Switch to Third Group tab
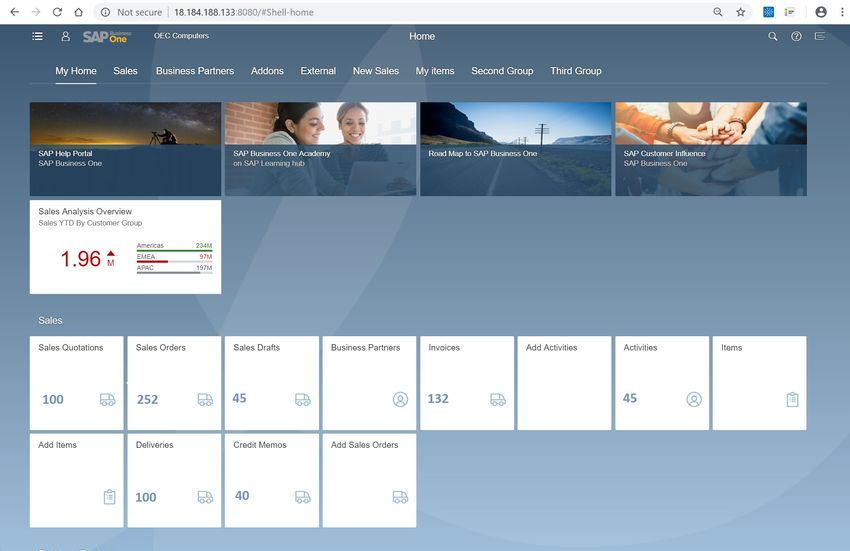 click(576, 71)
